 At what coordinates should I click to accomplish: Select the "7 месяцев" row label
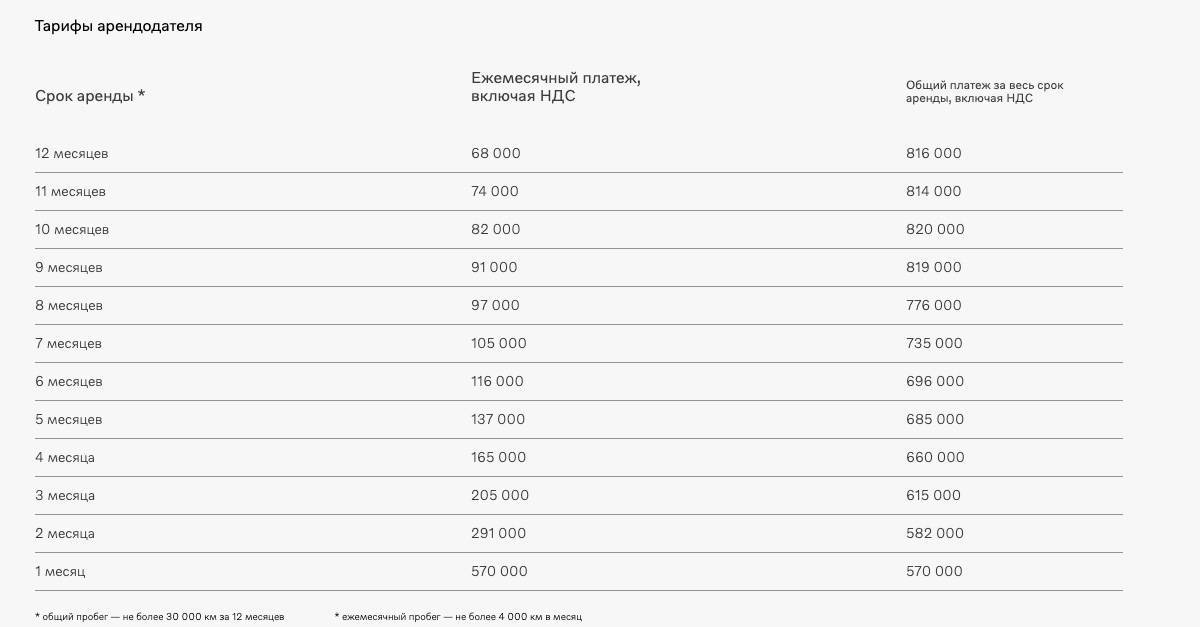click(69, 344)
